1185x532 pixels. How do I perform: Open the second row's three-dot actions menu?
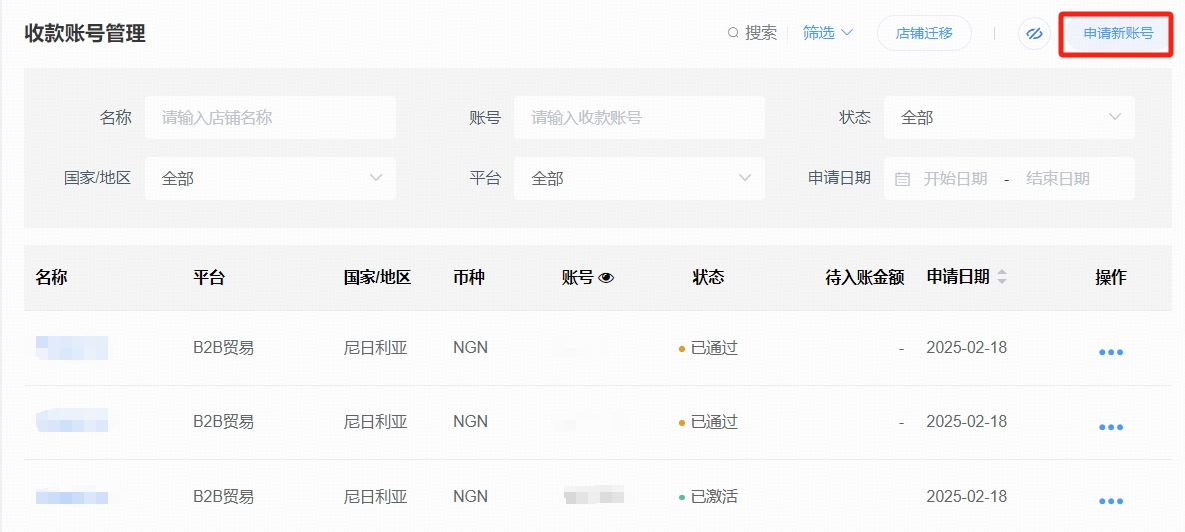(1110, 427)
